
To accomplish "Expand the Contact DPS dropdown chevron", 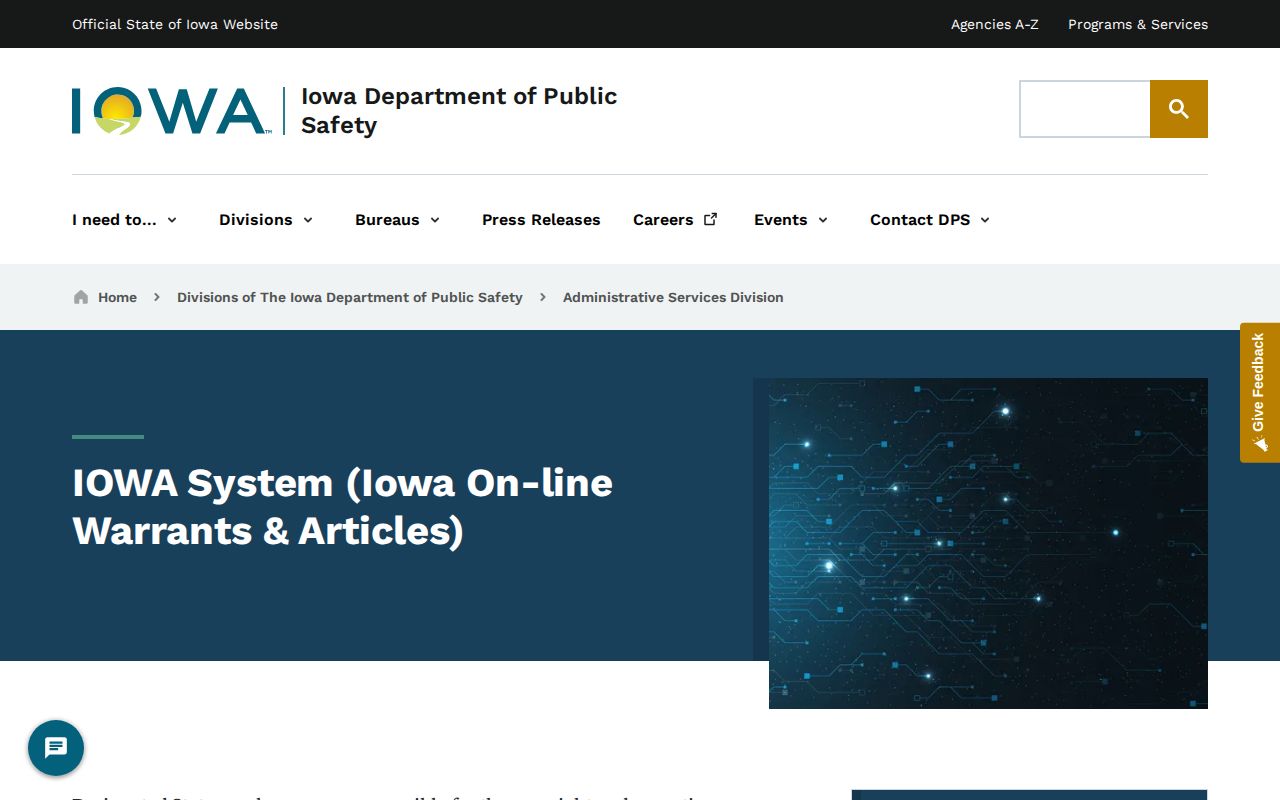I will coord(985,220).
